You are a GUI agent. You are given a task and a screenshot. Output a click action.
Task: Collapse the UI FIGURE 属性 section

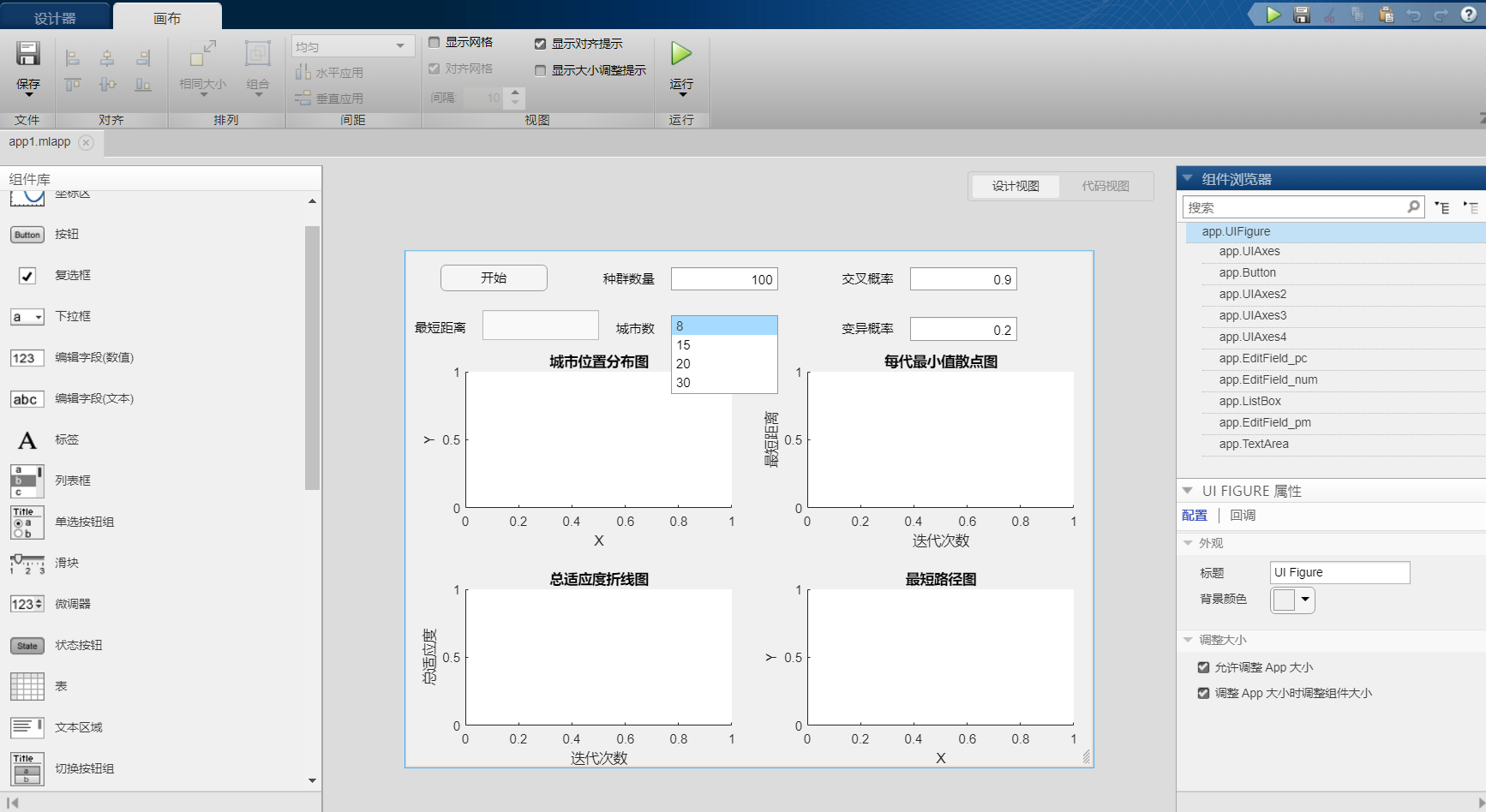[1187, 490]
